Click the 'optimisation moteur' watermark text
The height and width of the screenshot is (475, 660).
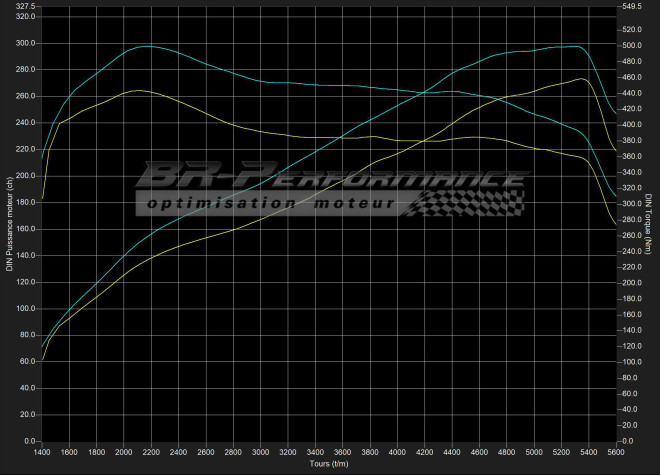pyautogui.click(x=272, y=204)
